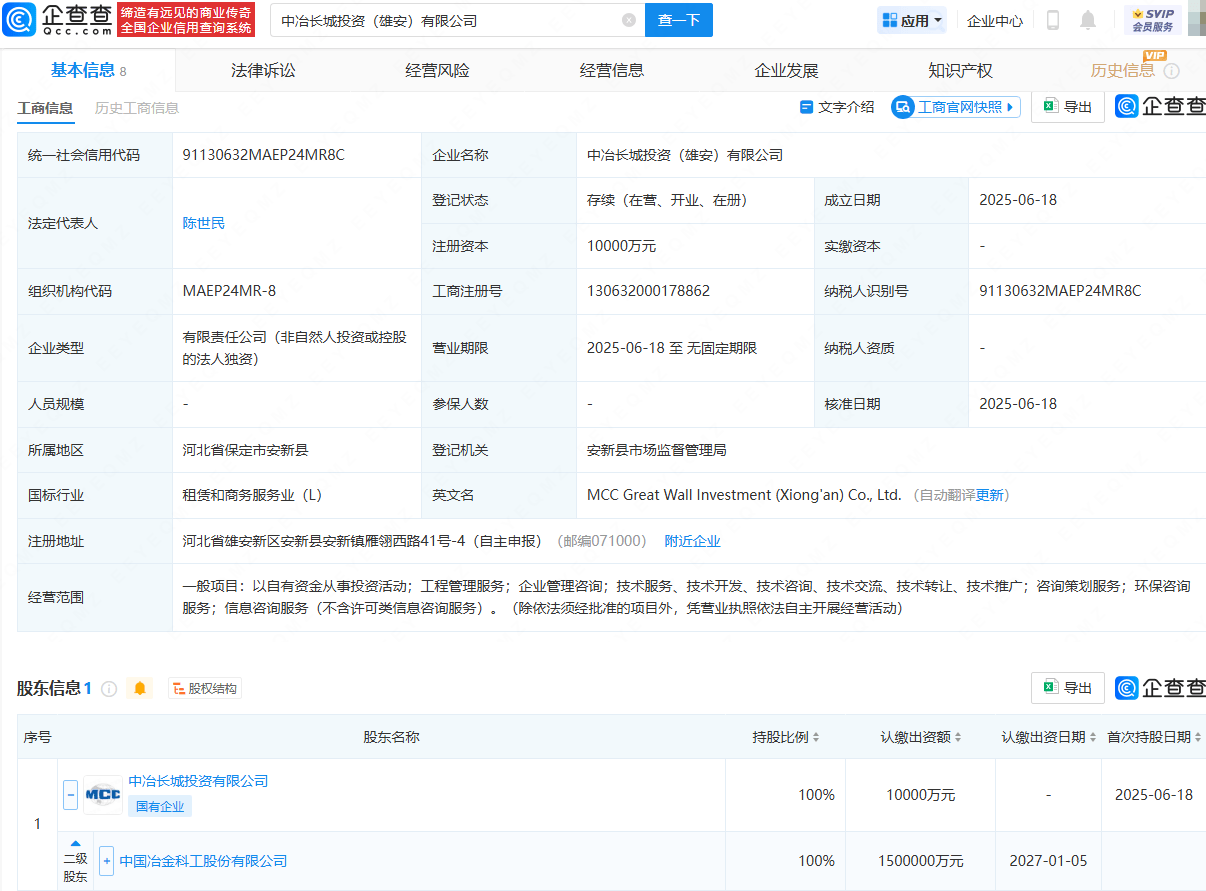
Task: Click the info circle beside 股东信息
Action: (108, 688)
